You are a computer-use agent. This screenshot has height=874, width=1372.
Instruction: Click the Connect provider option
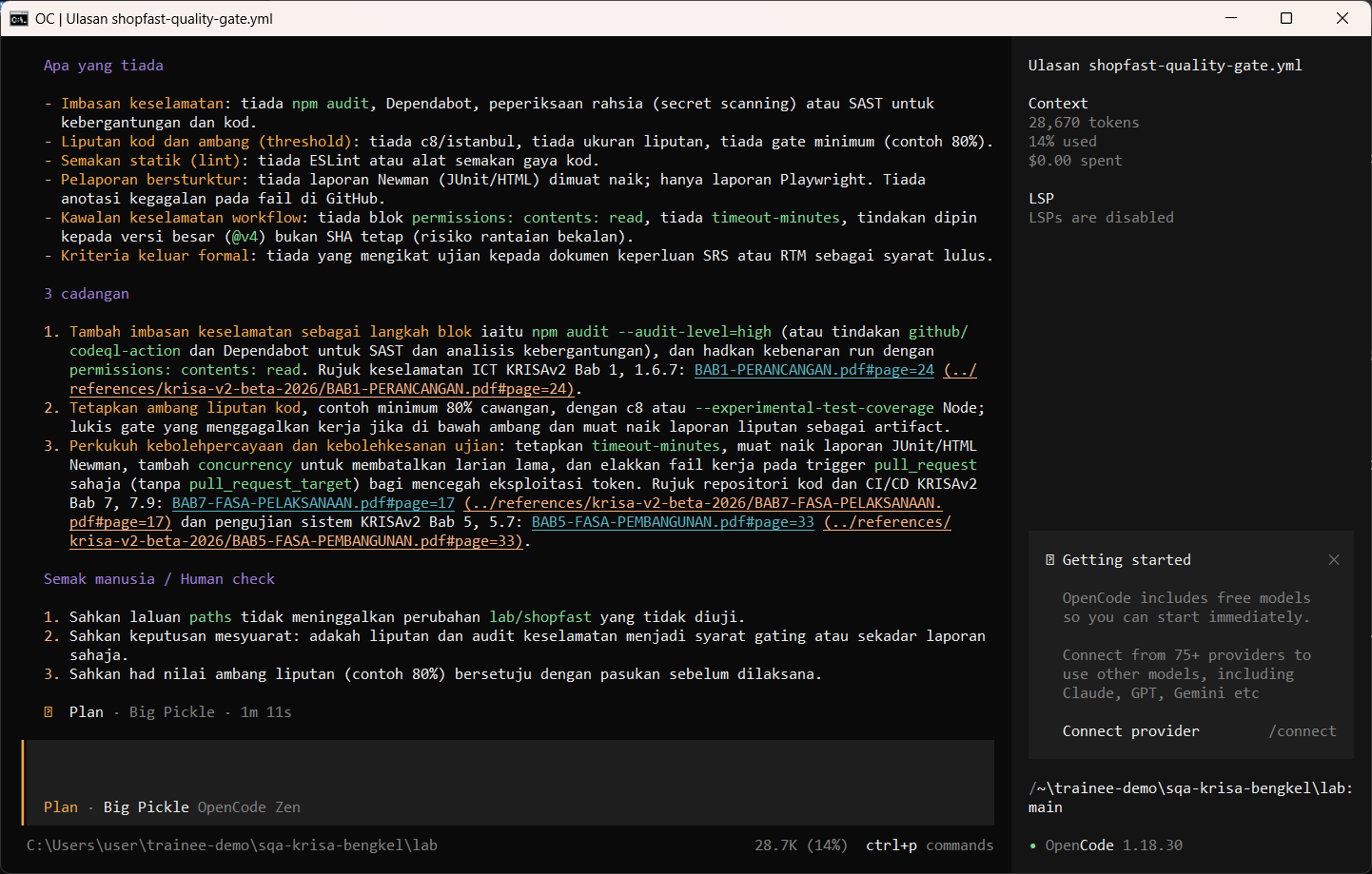1130,731
